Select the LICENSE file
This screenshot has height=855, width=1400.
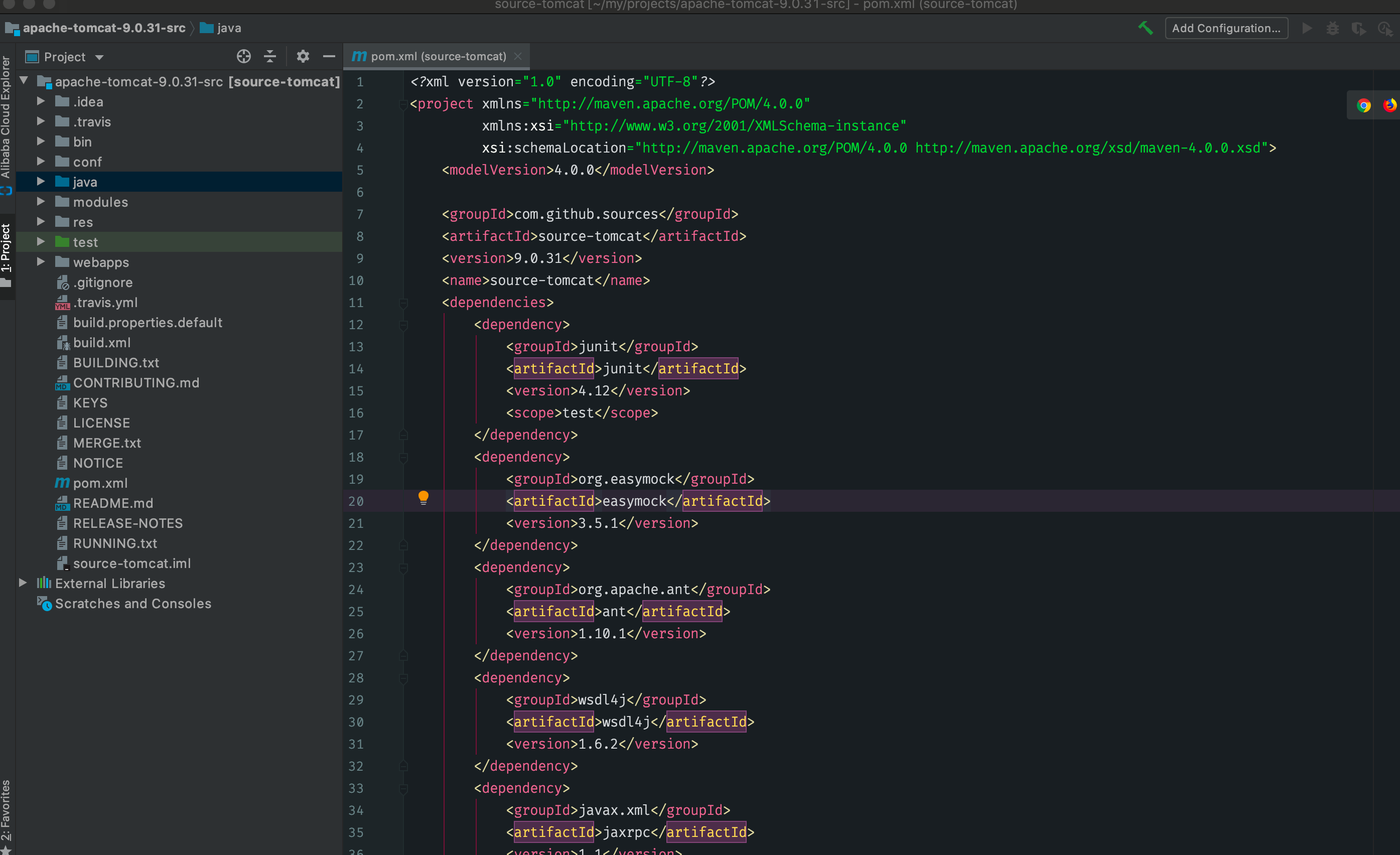coord(101,422)
